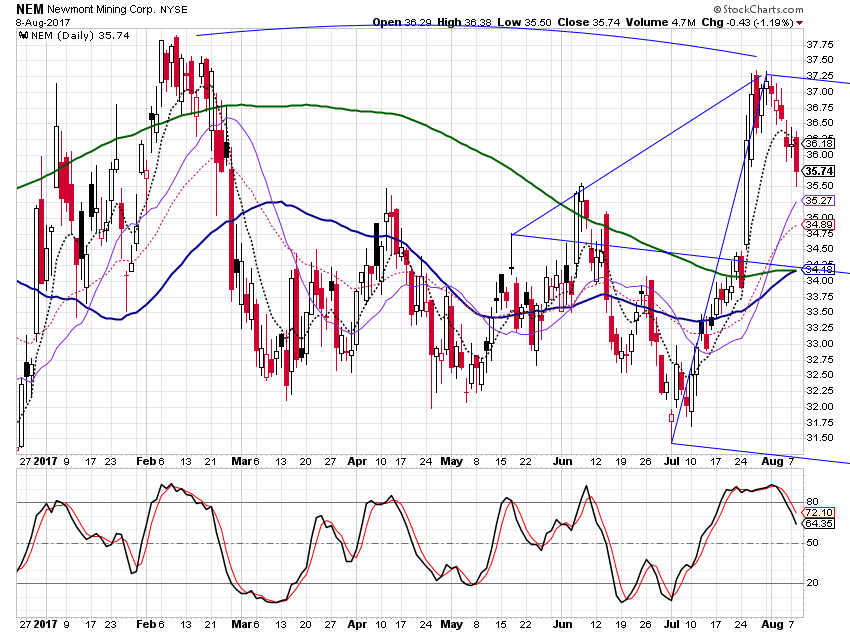
Task: Click the Jun label on the stochastic panel date axis
Action: point(563,624)
